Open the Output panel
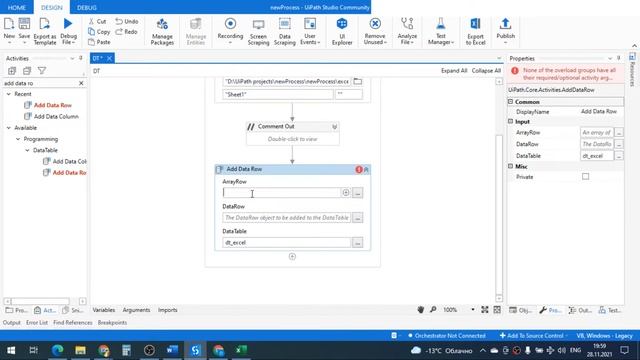This screenshot has height=360, width=640. (11, 322)
